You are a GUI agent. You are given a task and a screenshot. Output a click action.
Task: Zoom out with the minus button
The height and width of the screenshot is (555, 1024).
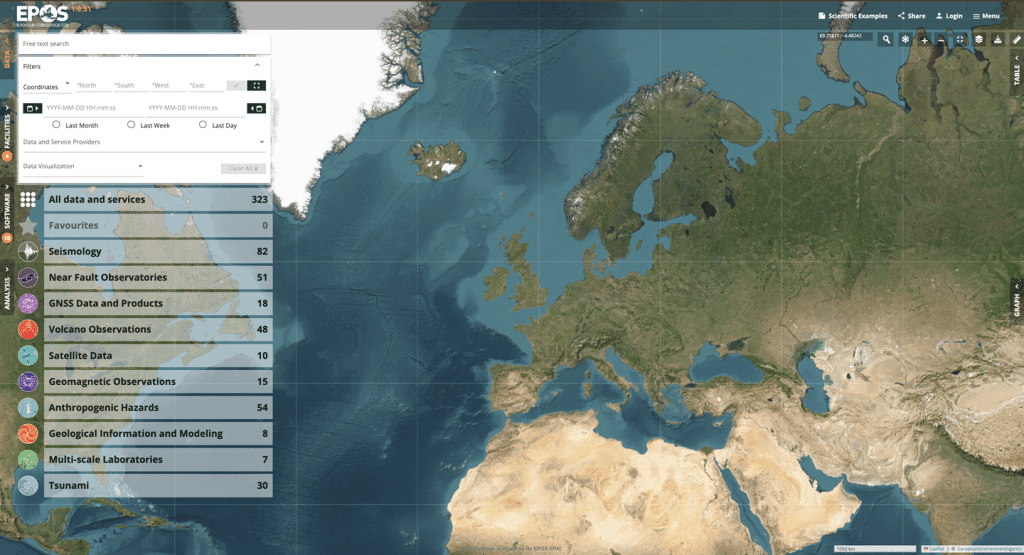coord(941,39)
